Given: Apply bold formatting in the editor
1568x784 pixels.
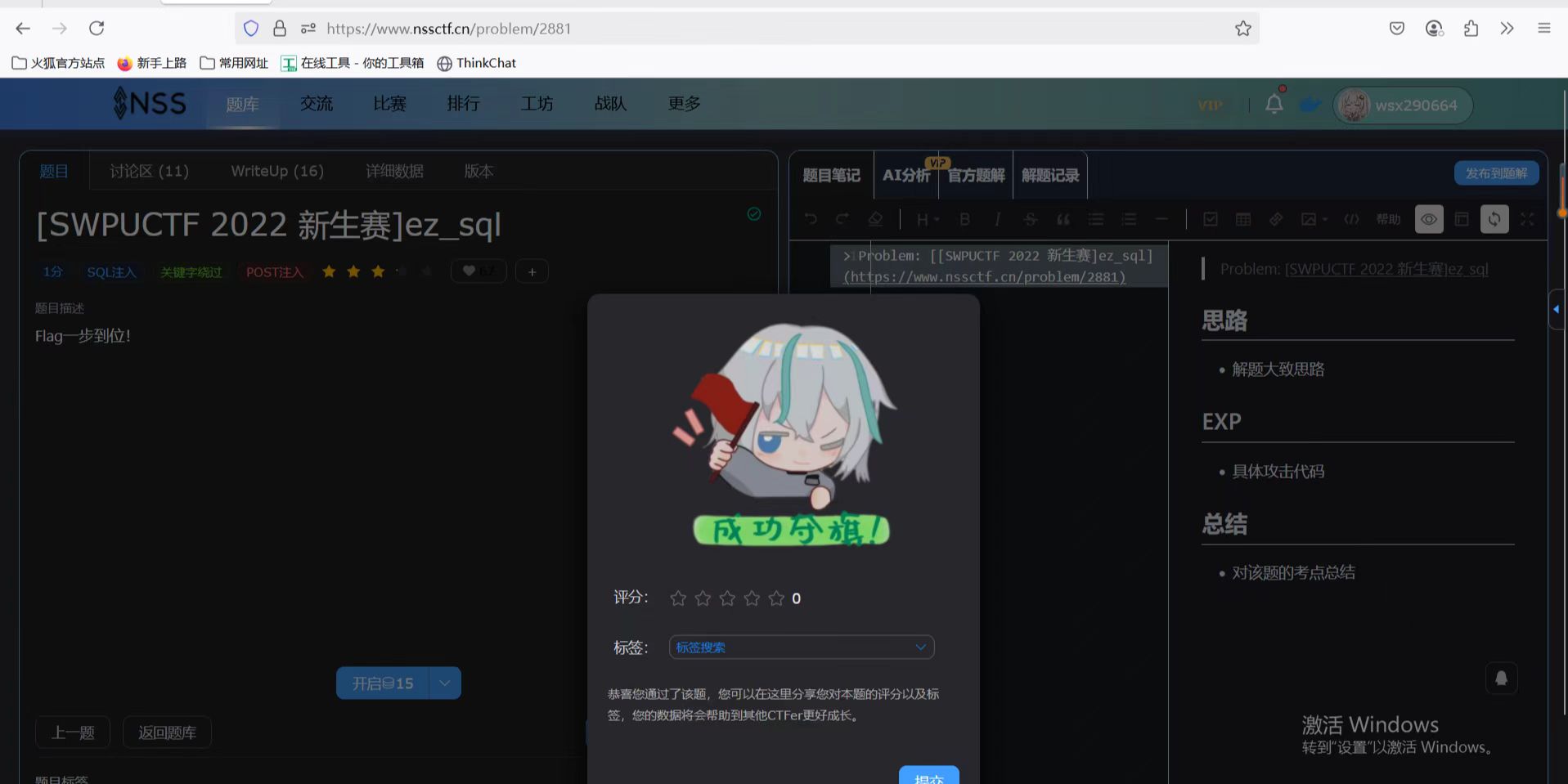Looking at the screenshot, I should tap(964, 219).
